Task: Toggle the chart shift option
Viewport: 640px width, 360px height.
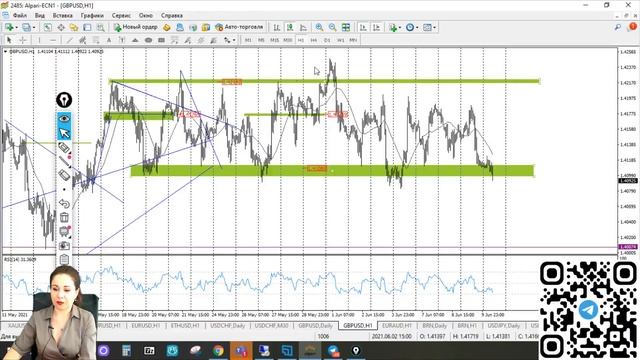Action: coord(376,27)
